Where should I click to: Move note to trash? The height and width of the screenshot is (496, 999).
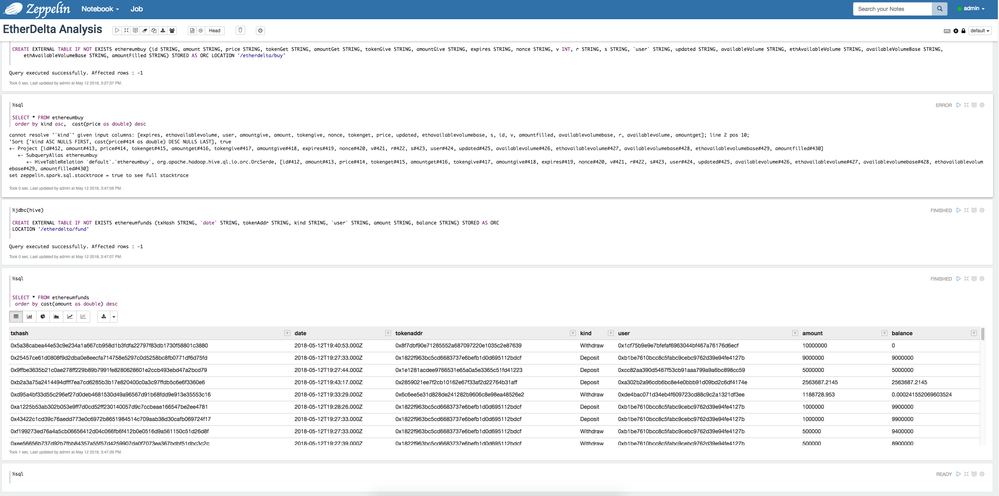(x=240, y=31)
